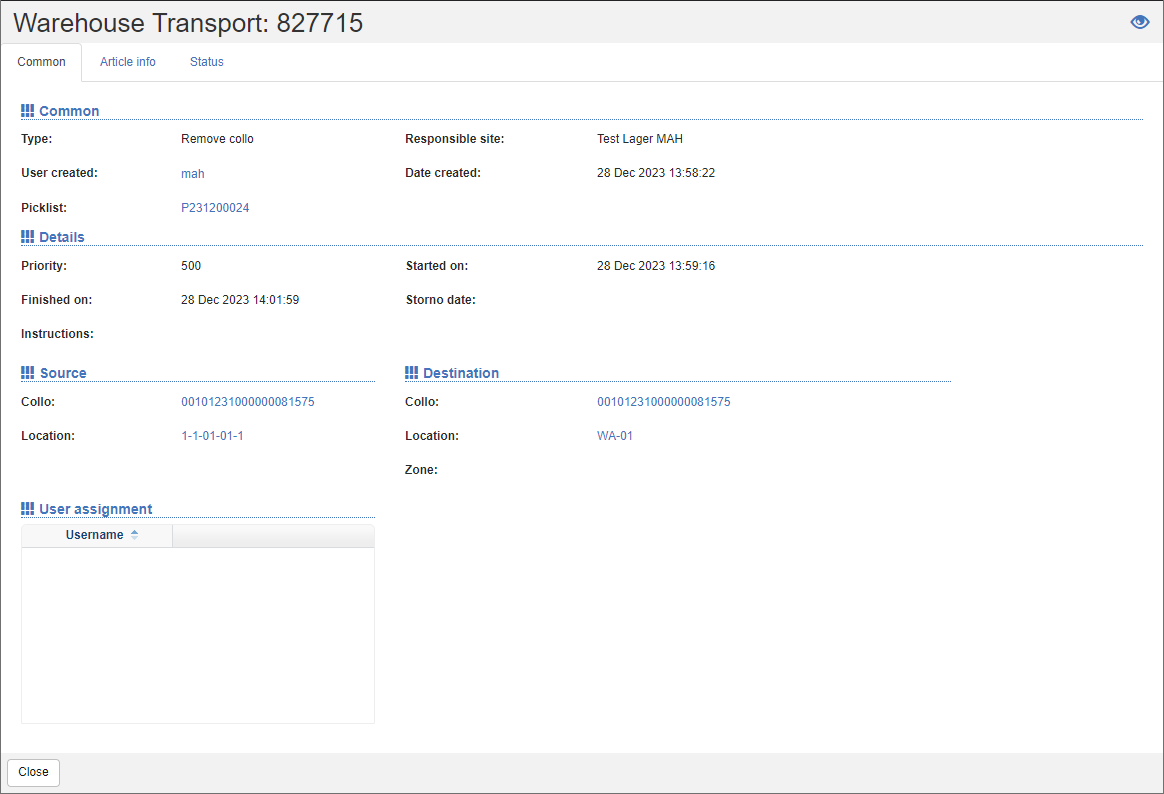Click the Close button
The width and height of the screenshot is (1164, 794).
(33, 771)
